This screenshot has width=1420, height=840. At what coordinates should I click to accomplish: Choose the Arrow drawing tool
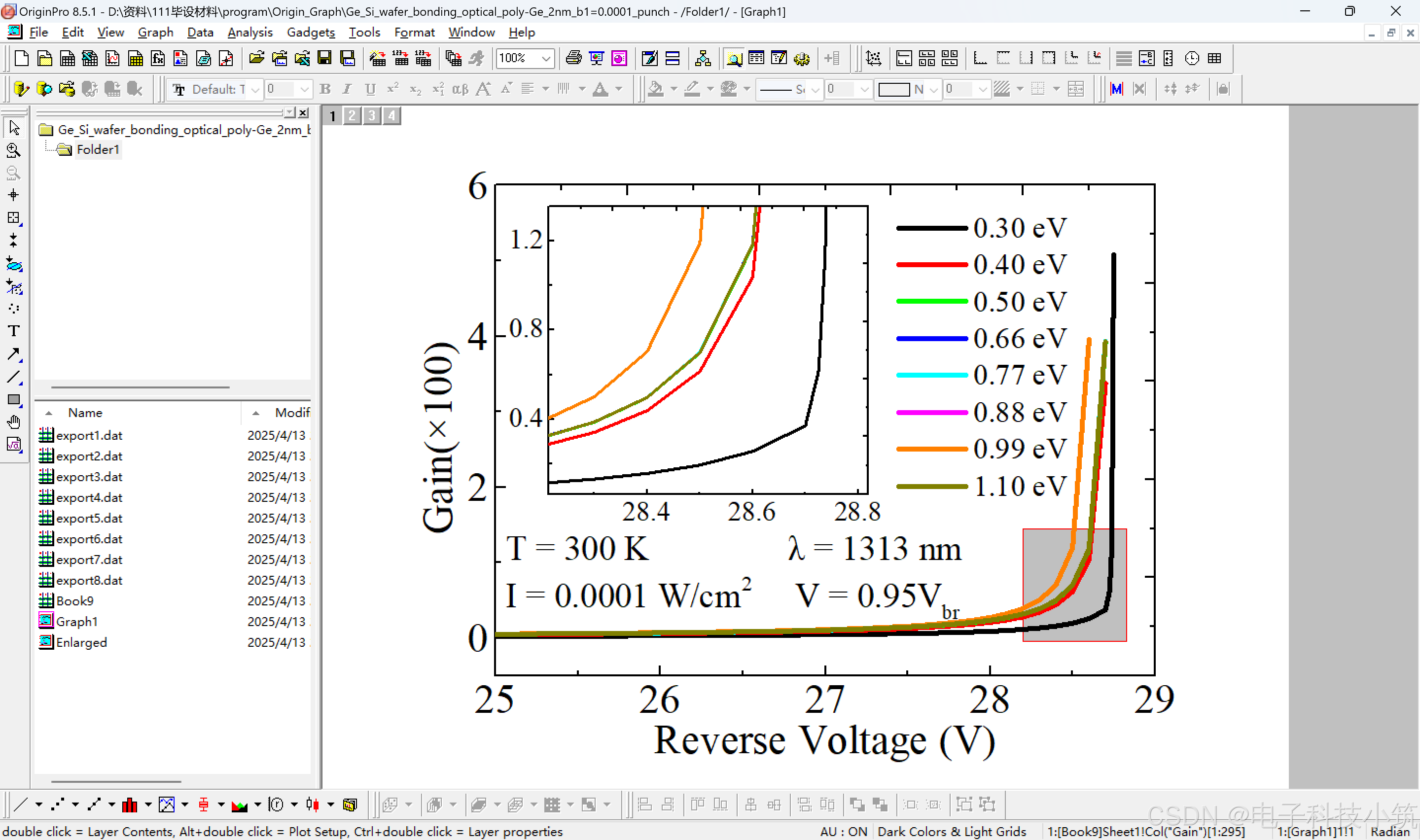(14, 354)
